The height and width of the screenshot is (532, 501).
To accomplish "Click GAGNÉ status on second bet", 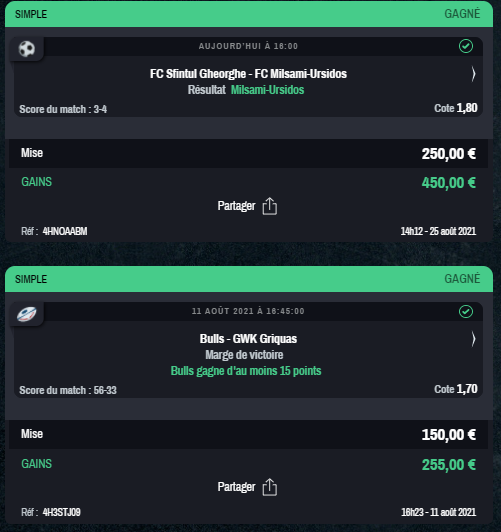I will 462,279.
